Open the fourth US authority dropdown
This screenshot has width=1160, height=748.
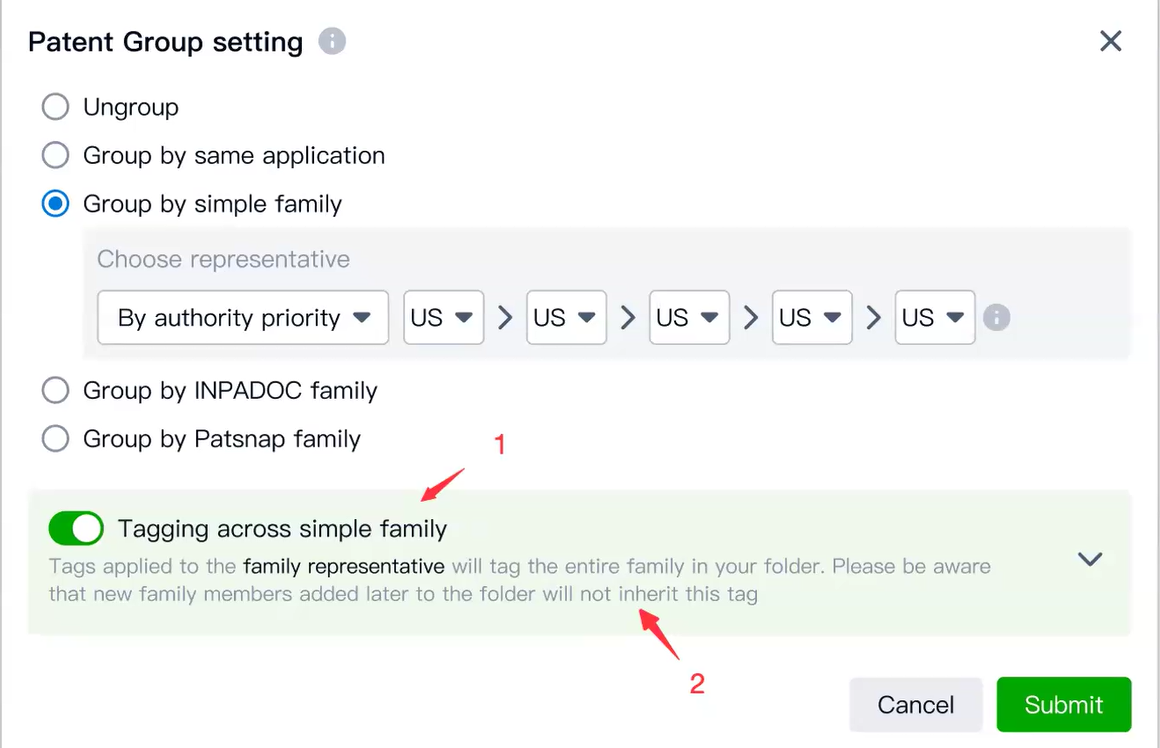tap(812, 318)
